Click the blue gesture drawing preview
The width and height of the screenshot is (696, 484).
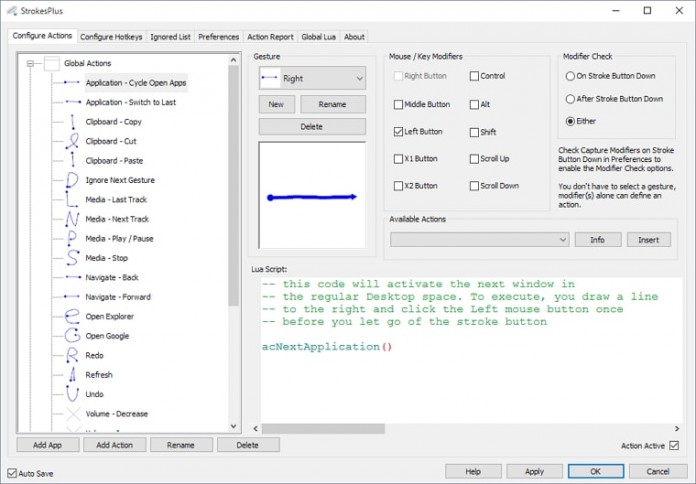pyautogui.click(x=312, y=197)
